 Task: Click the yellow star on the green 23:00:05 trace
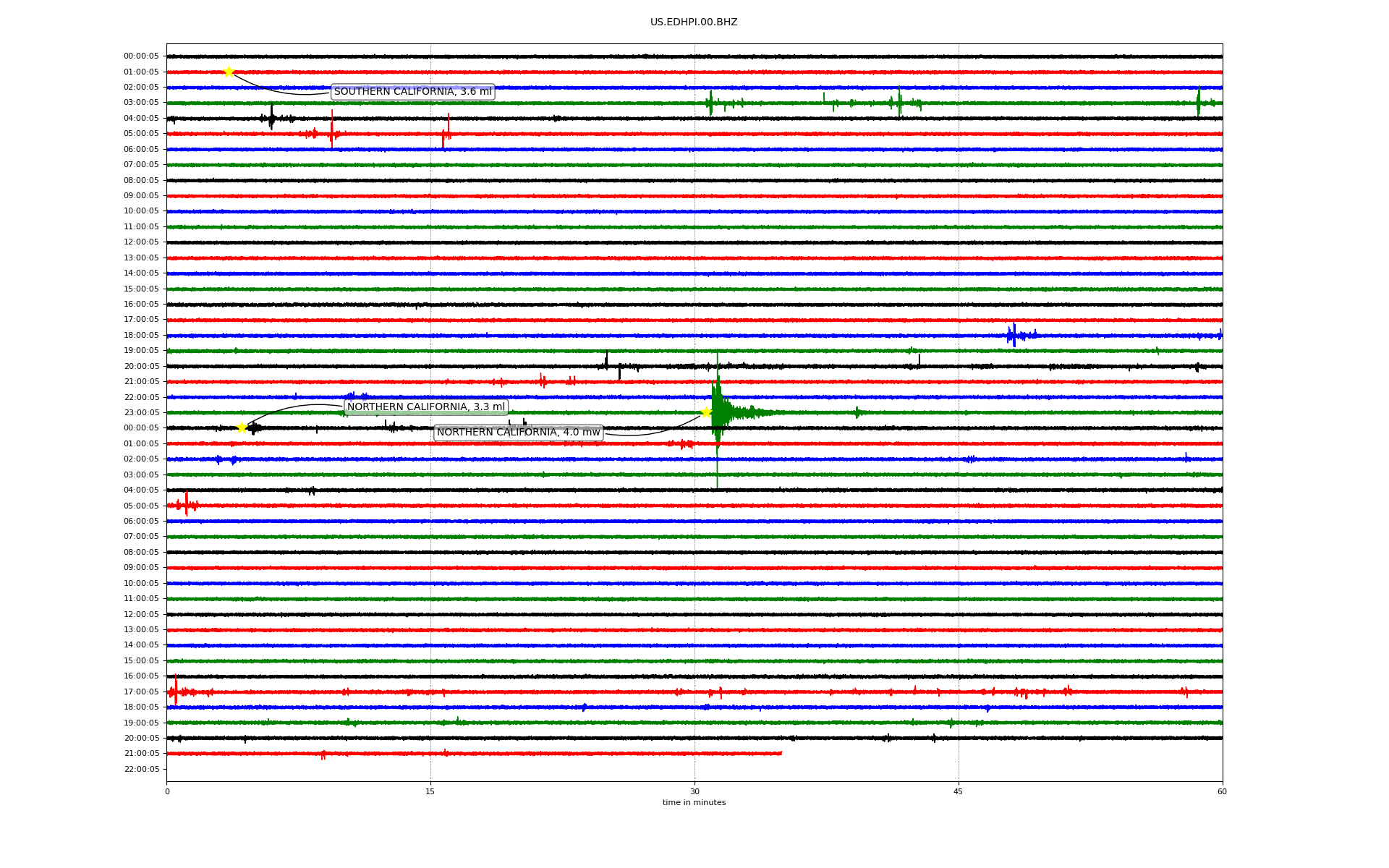click(x=706, y=412)
